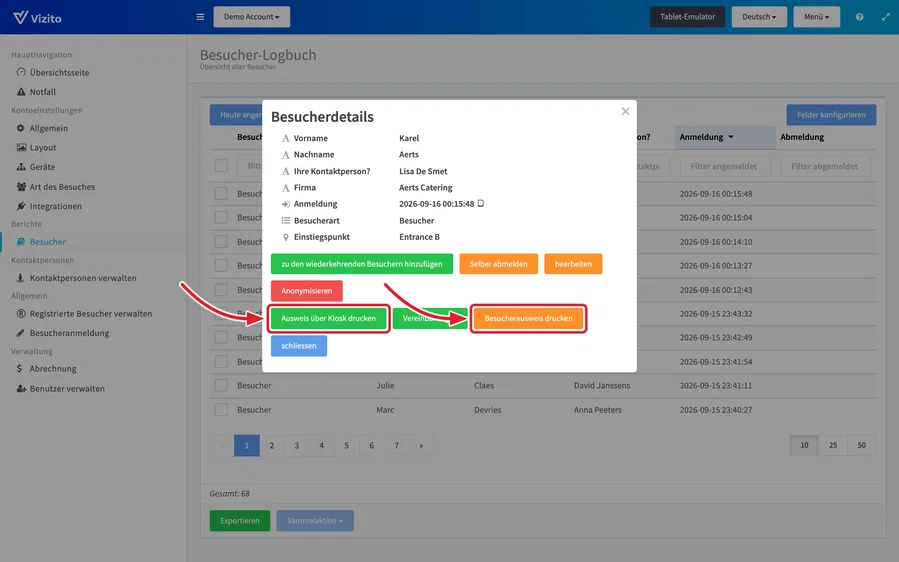Open Geräte in the sidebar
This screenshot has width=899, height=562.
36,167
